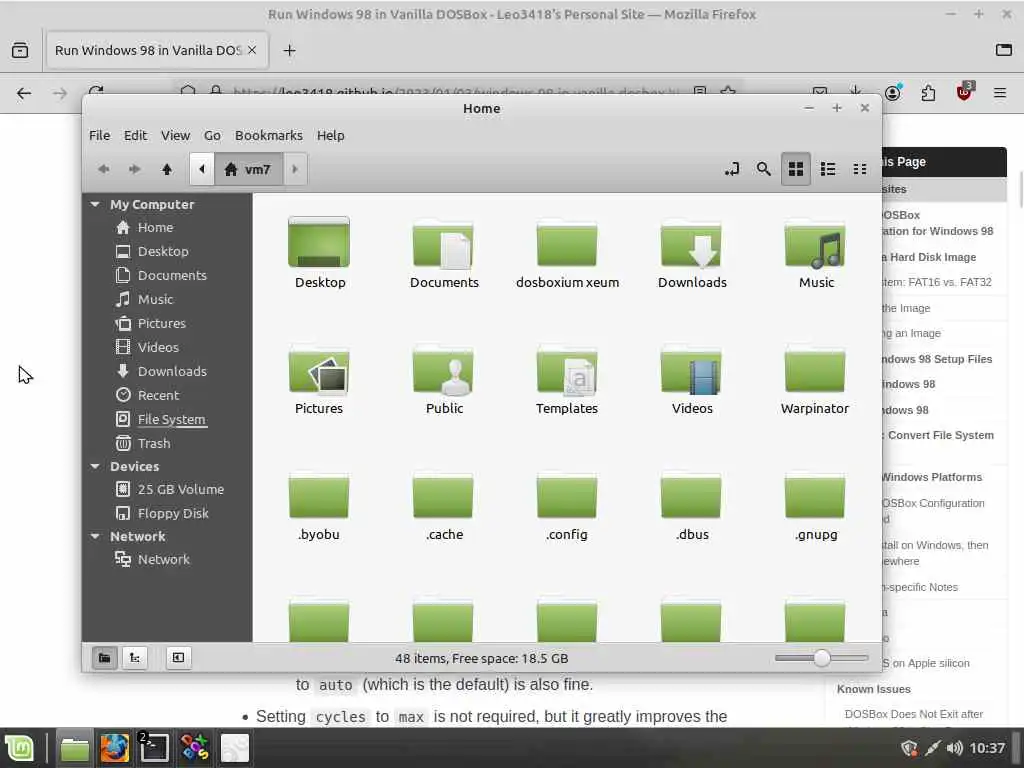
Task: Open the File menu
Action: pyautogui.click(x=99, y=135)
